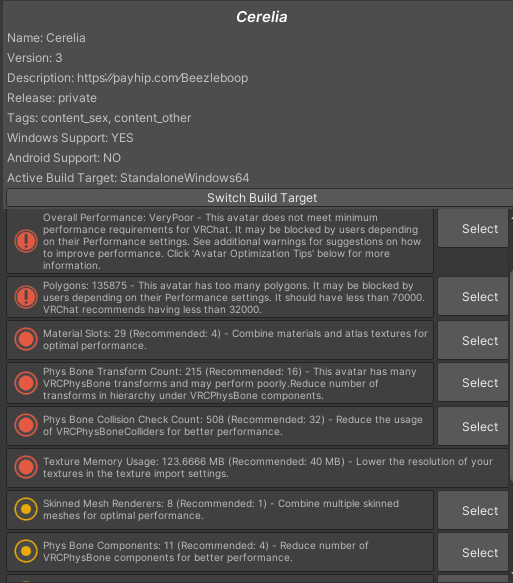Click the Texture Memory Usage message row
The height and width of the screenshot is (583, 513).
click(x=257, y=468)
